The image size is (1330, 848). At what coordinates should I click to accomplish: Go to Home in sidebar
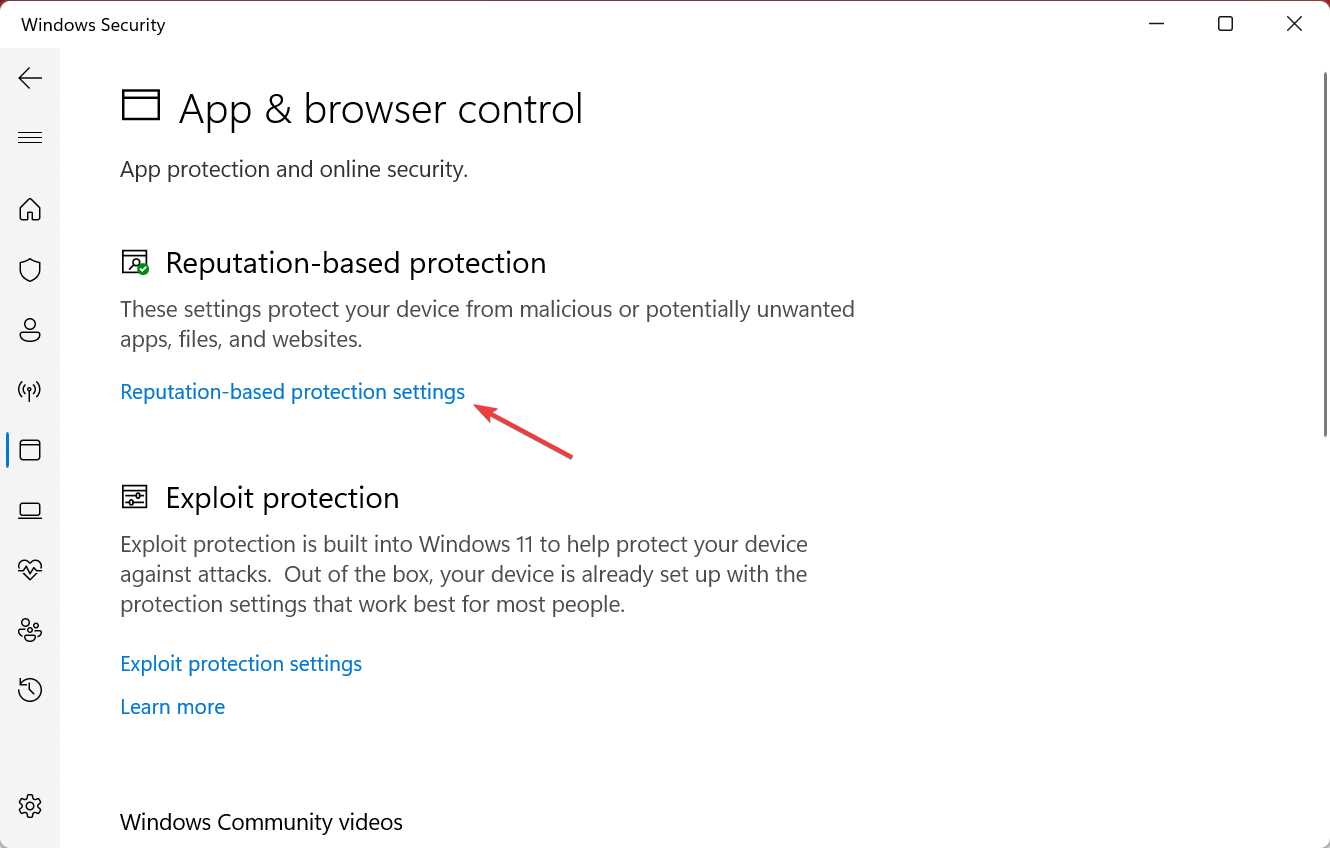pos(30,209)
